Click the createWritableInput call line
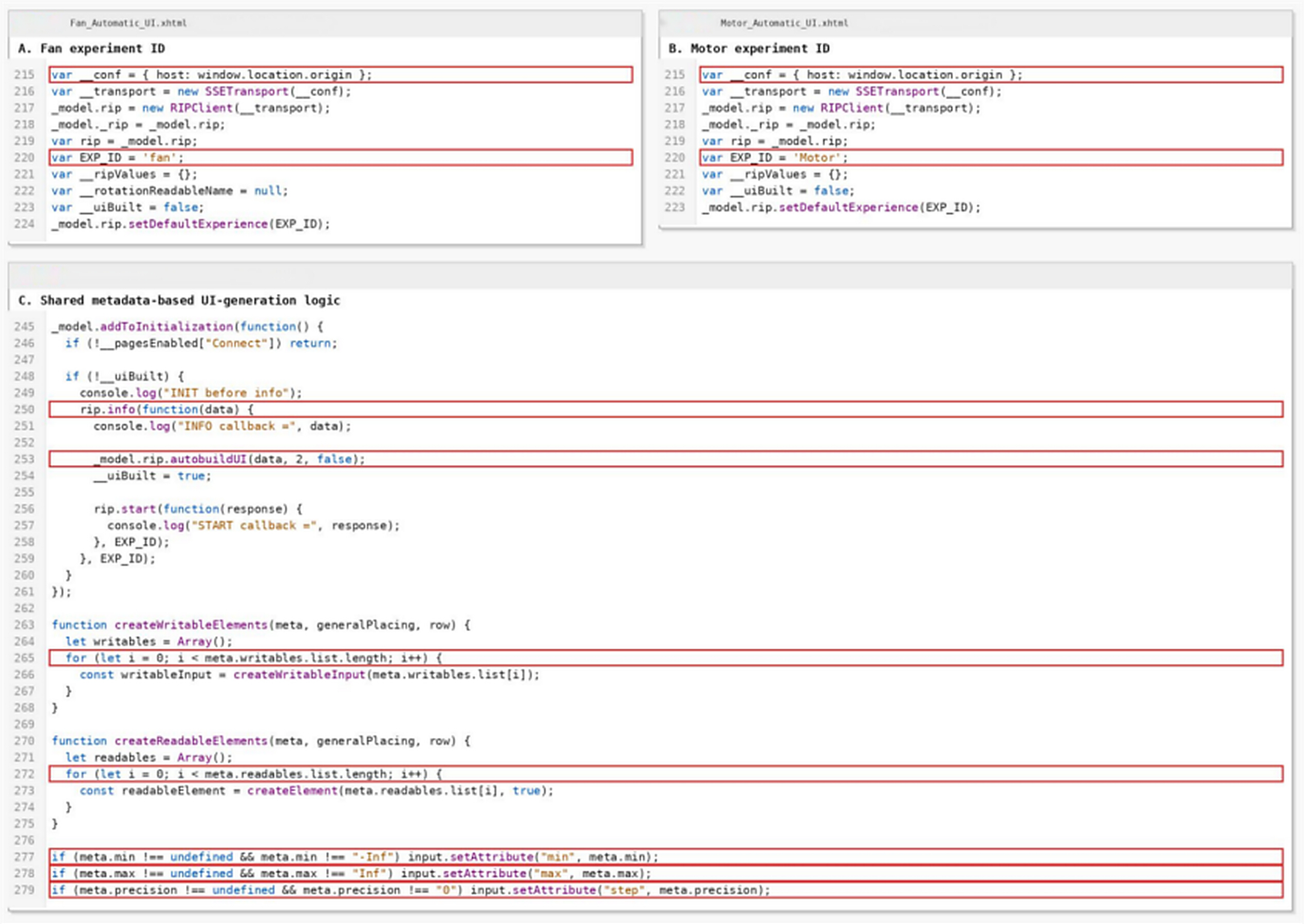 point(309,675)
